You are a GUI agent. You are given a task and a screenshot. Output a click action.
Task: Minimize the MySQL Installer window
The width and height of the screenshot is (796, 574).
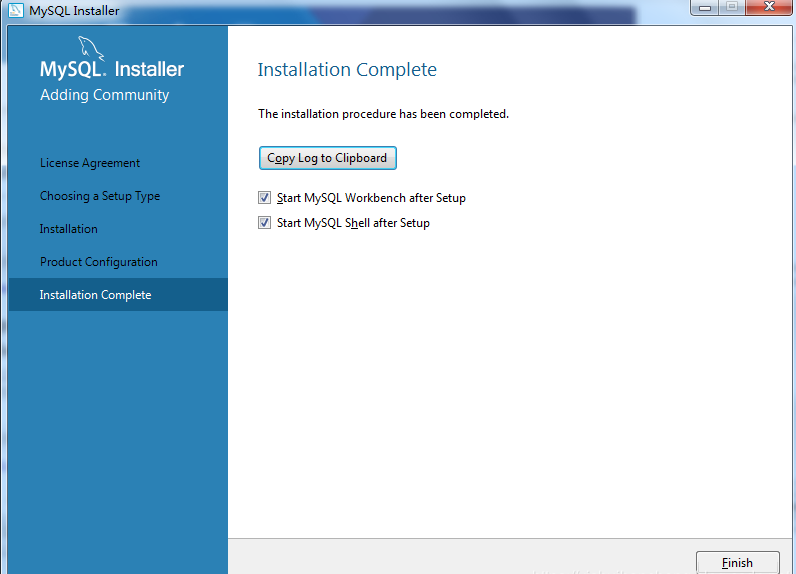704,7
